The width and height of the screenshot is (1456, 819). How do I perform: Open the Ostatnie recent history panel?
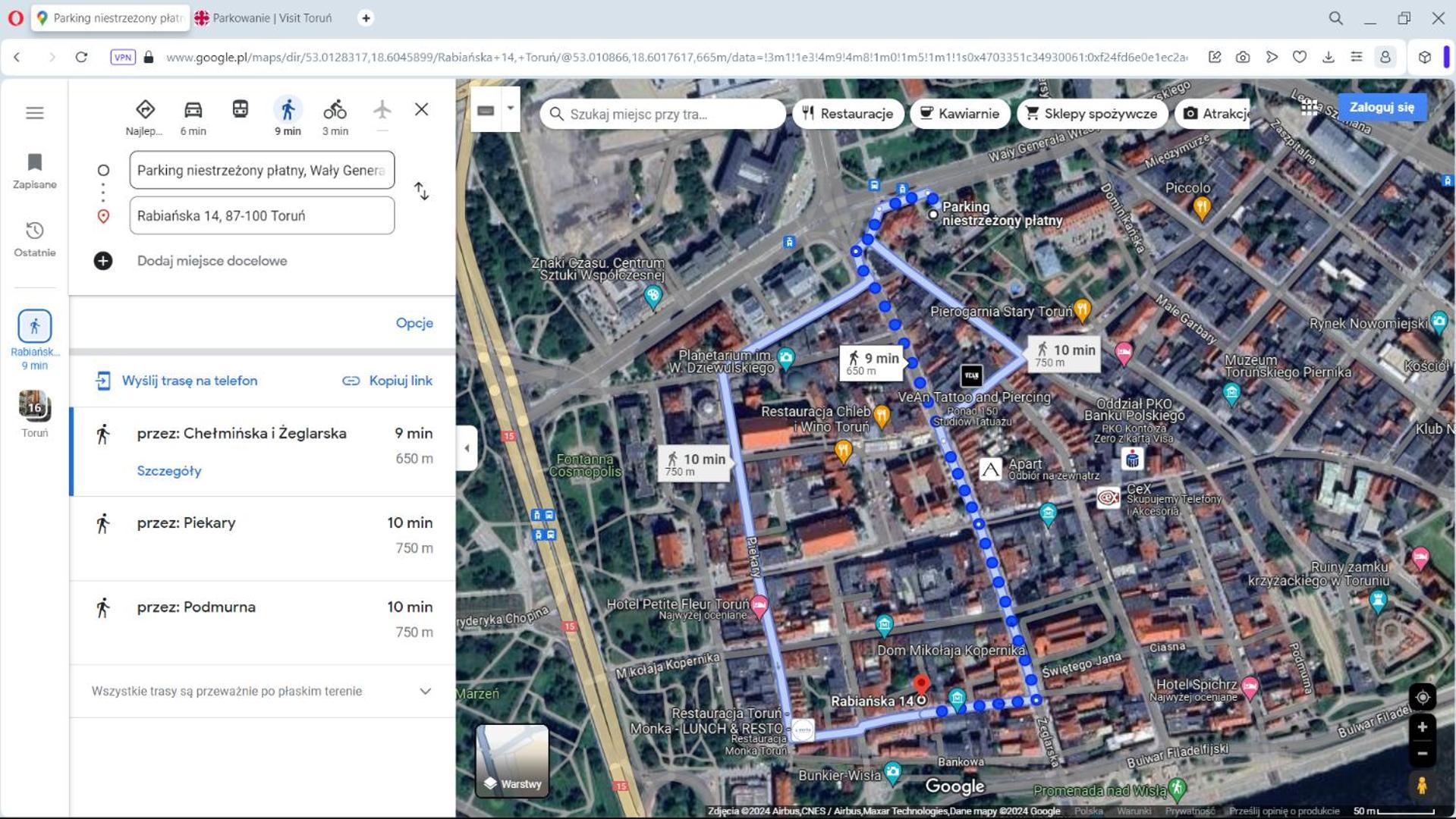pyautogui.click(x=34, y=239)
